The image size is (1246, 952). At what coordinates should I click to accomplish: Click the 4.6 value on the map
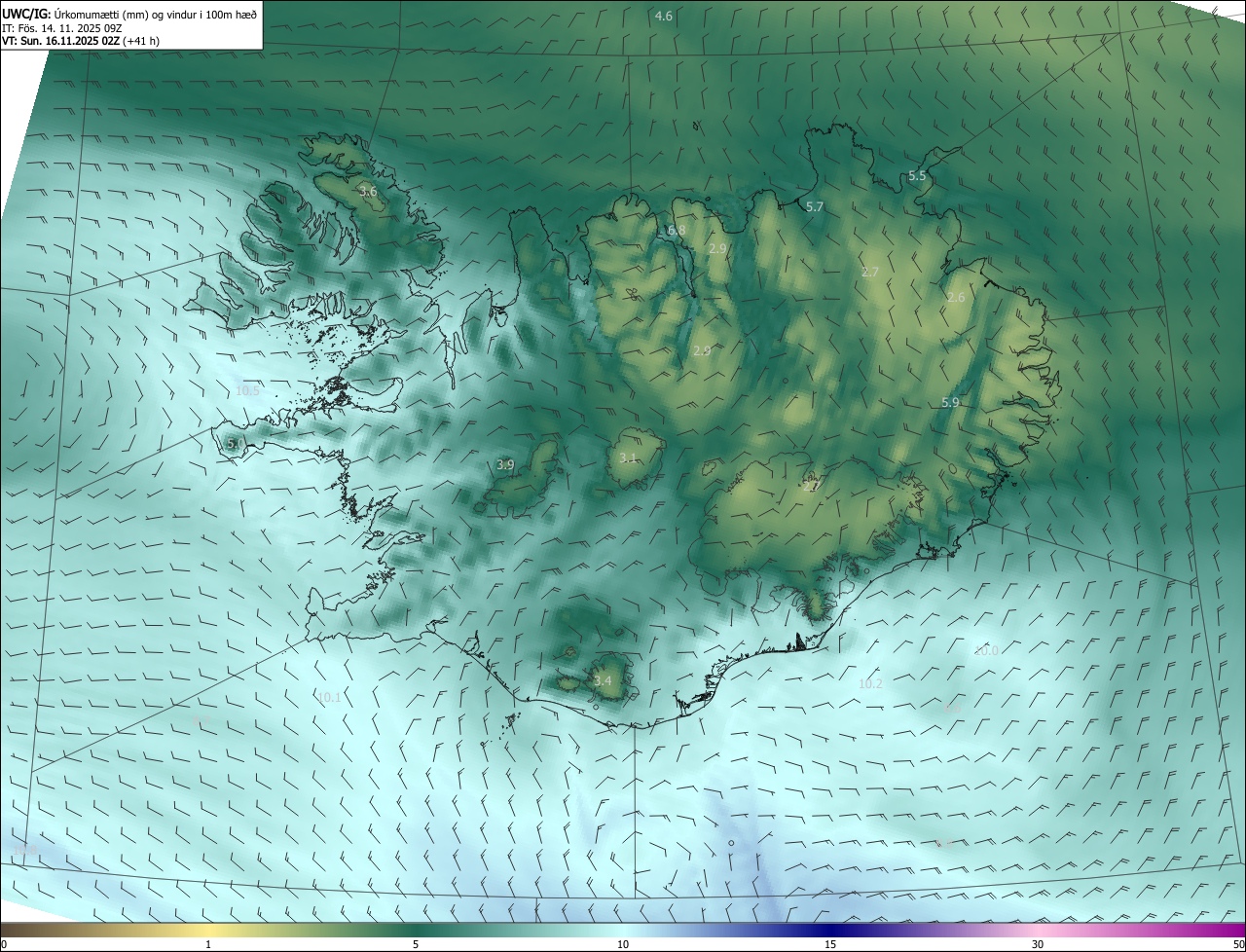[x=663, y=16]
